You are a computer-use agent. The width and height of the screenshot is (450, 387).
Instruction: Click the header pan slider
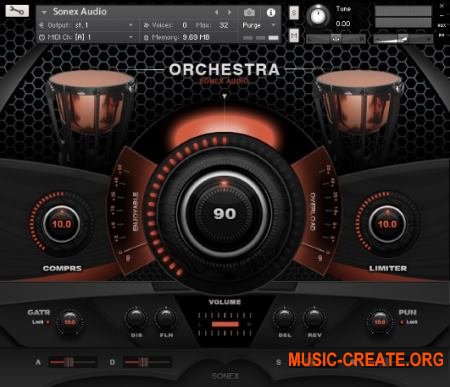tap(336, 39)
